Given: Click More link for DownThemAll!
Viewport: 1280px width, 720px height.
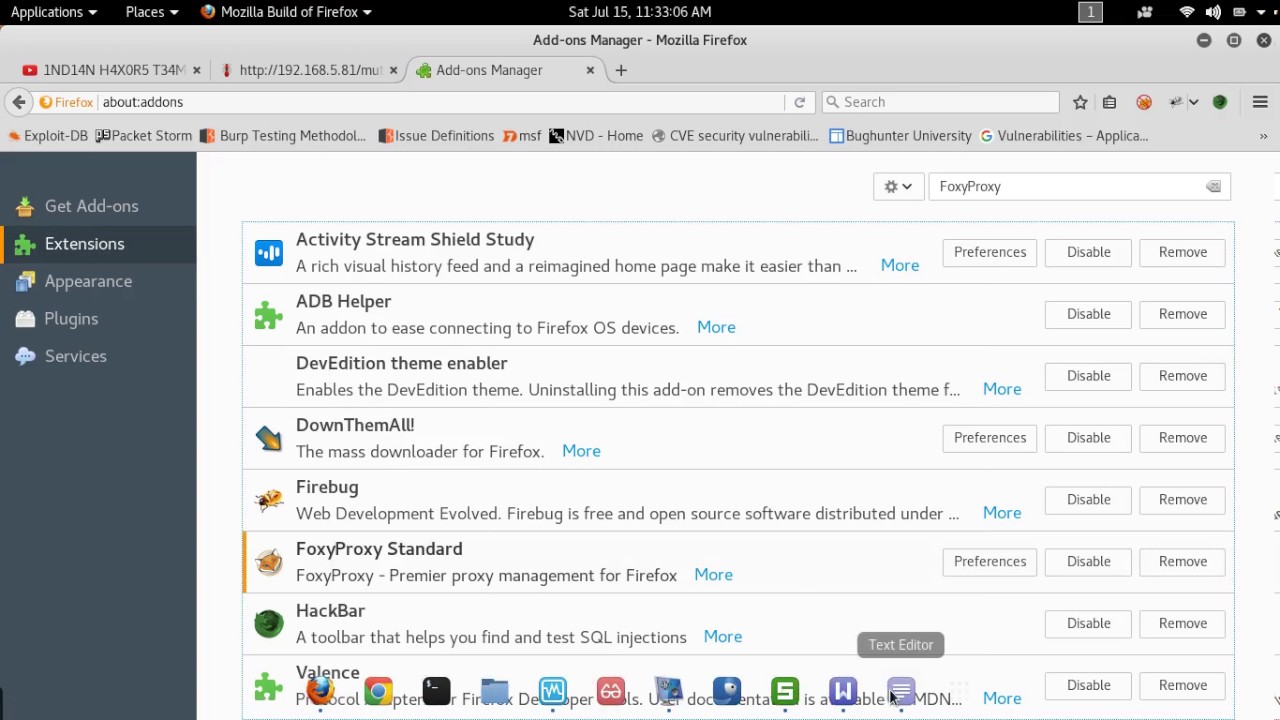Looking at the screenshot, I should pos(581,451).
